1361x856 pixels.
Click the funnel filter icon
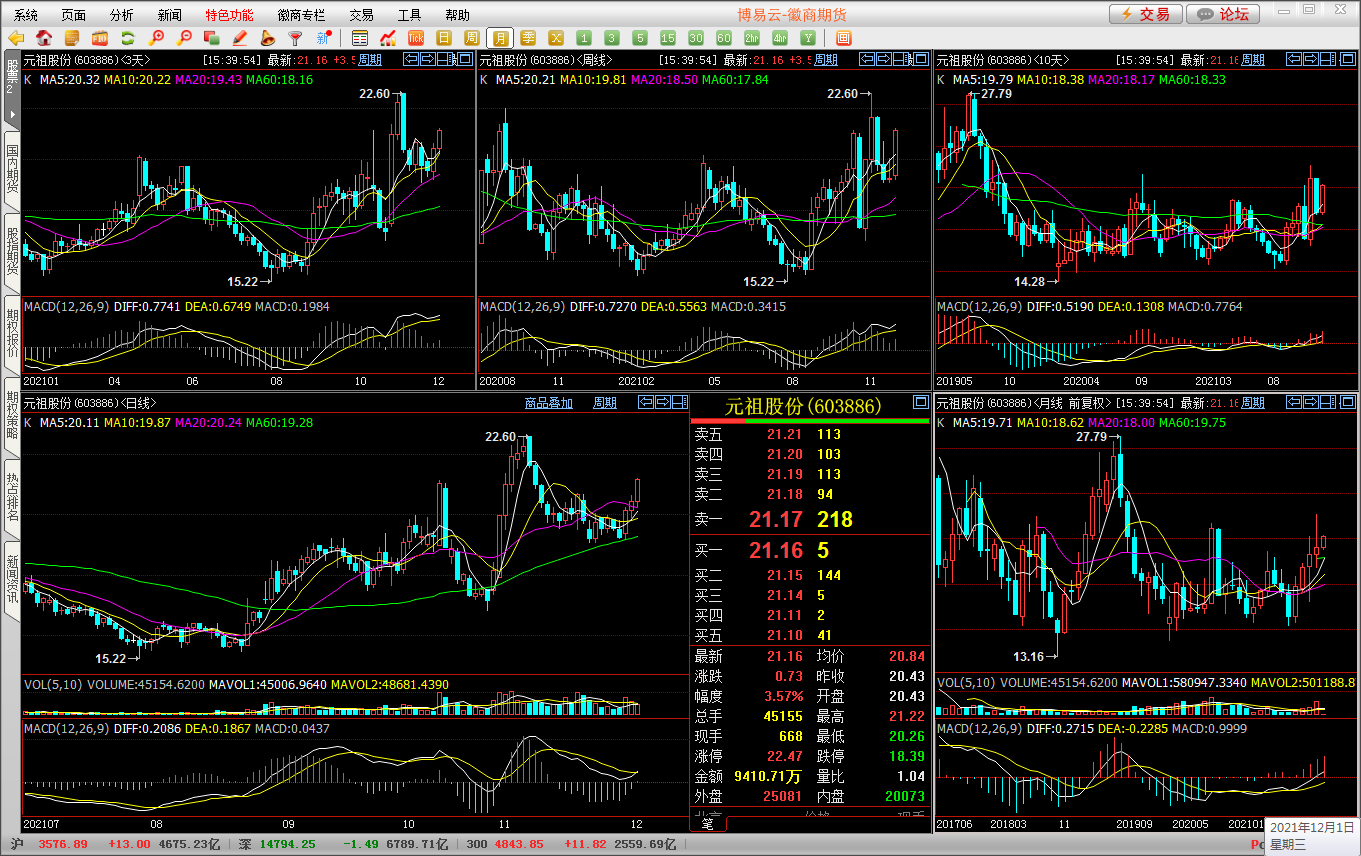(x=295, y=38)
